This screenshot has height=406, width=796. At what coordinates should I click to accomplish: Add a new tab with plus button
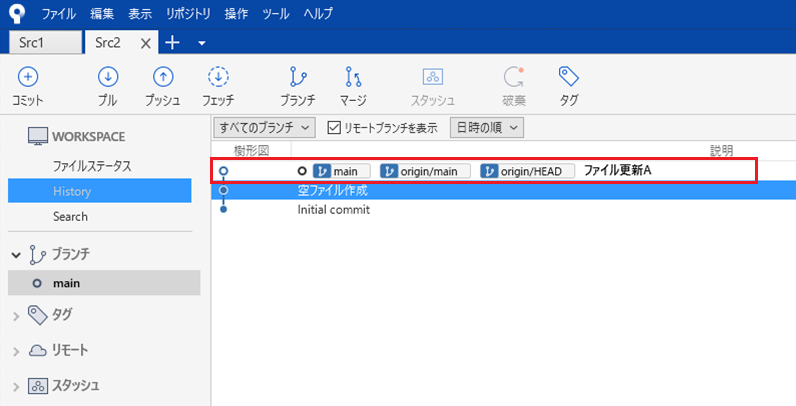[x=173, y=43]
